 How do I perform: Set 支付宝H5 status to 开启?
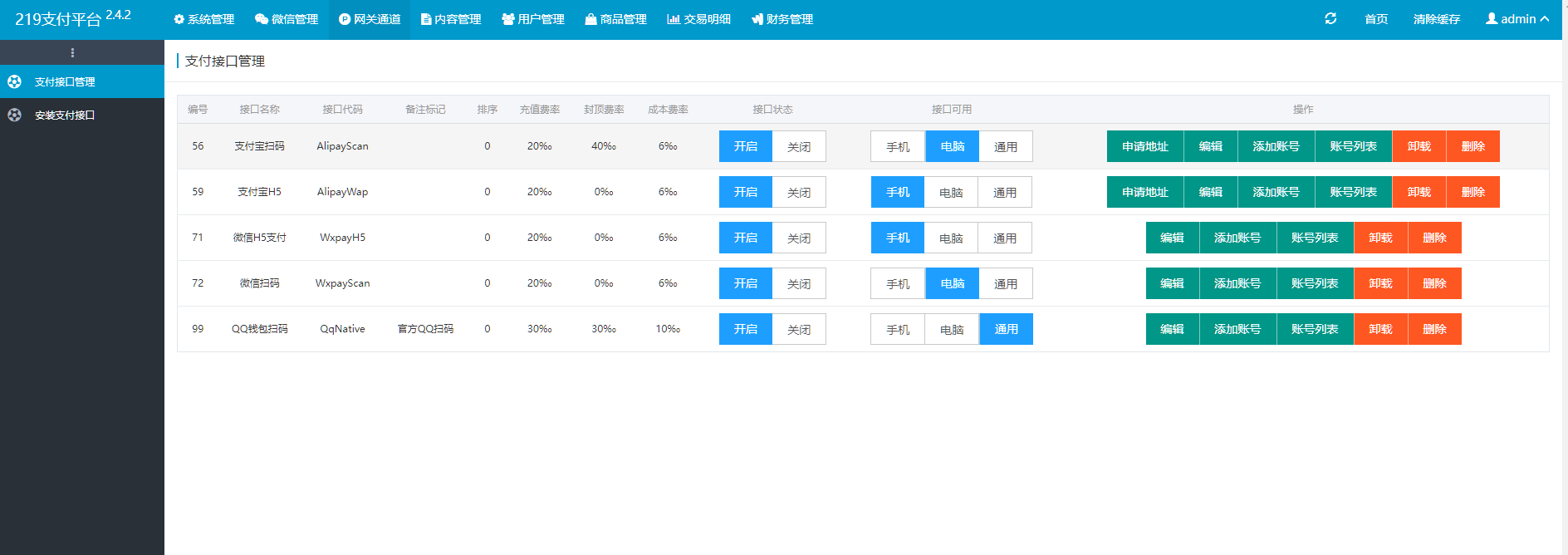coord(746,192)
